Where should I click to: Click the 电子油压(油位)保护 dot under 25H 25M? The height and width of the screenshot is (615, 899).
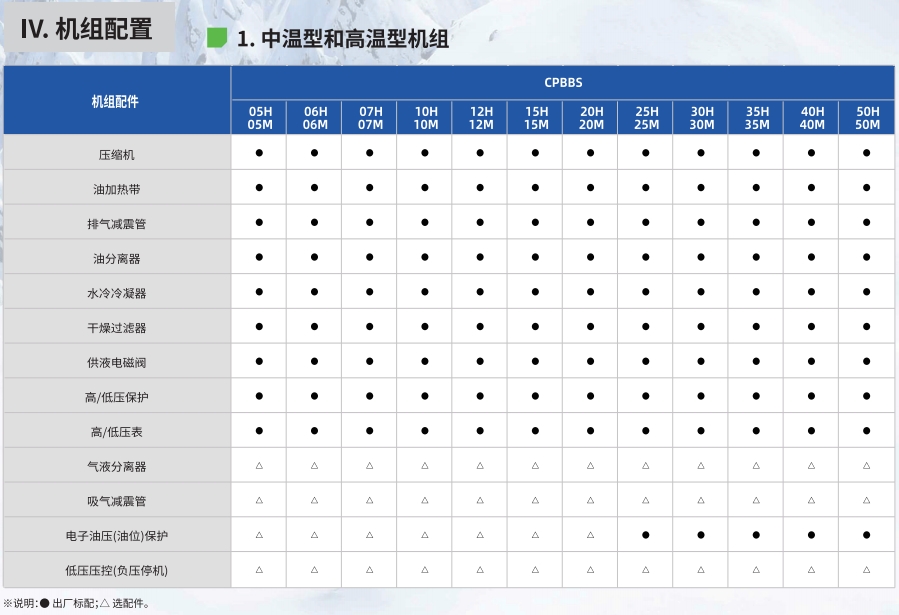click(x=646, y=535)
